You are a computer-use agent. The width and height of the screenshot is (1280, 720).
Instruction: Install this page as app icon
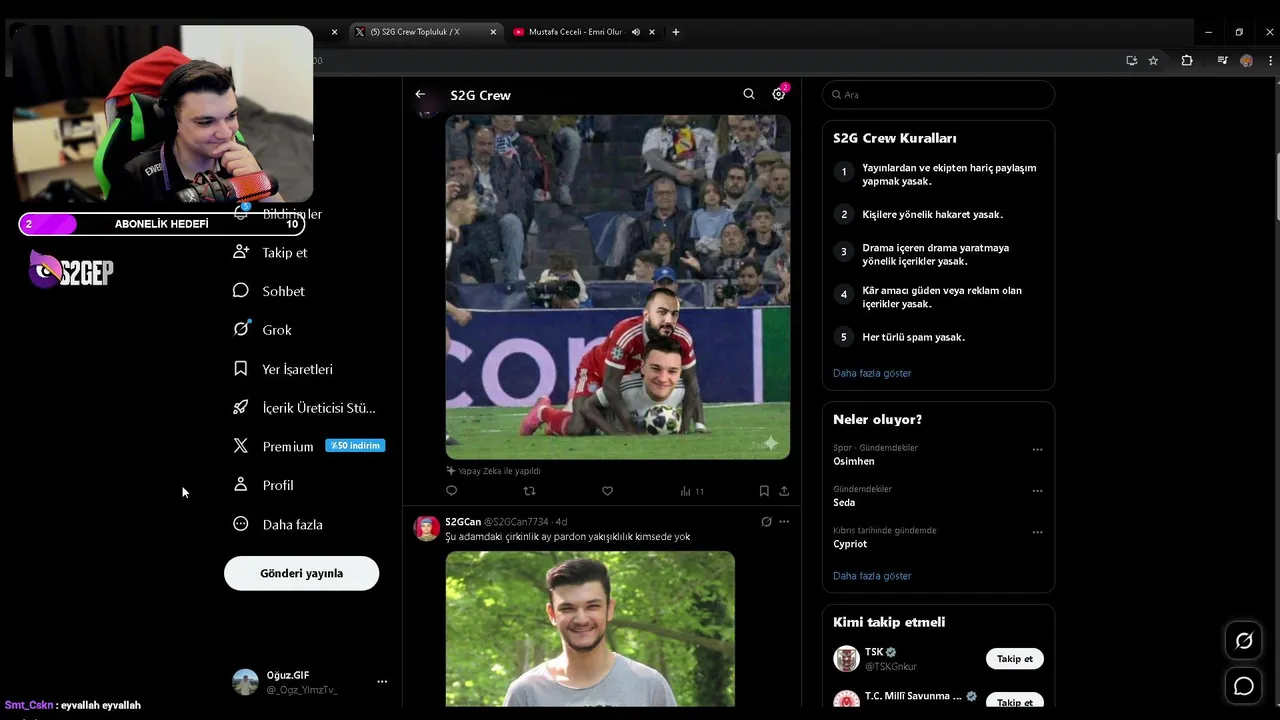(x=1131, y=60)
